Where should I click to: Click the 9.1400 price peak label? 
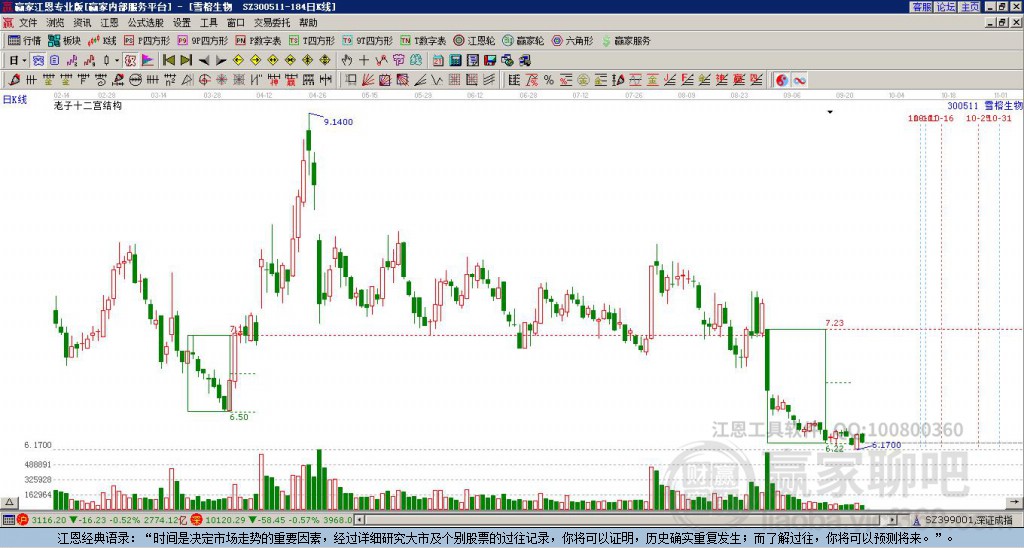click(338, 121)
